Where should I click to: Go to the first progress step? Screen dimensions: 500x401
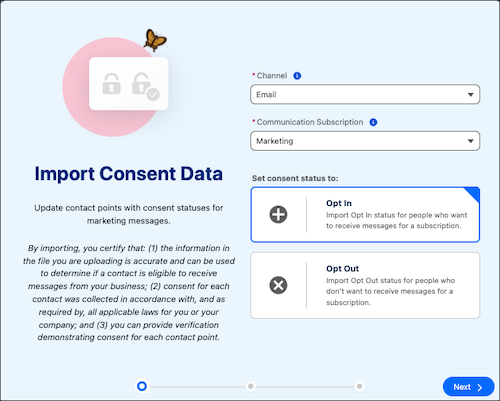[x=142, y=386]
